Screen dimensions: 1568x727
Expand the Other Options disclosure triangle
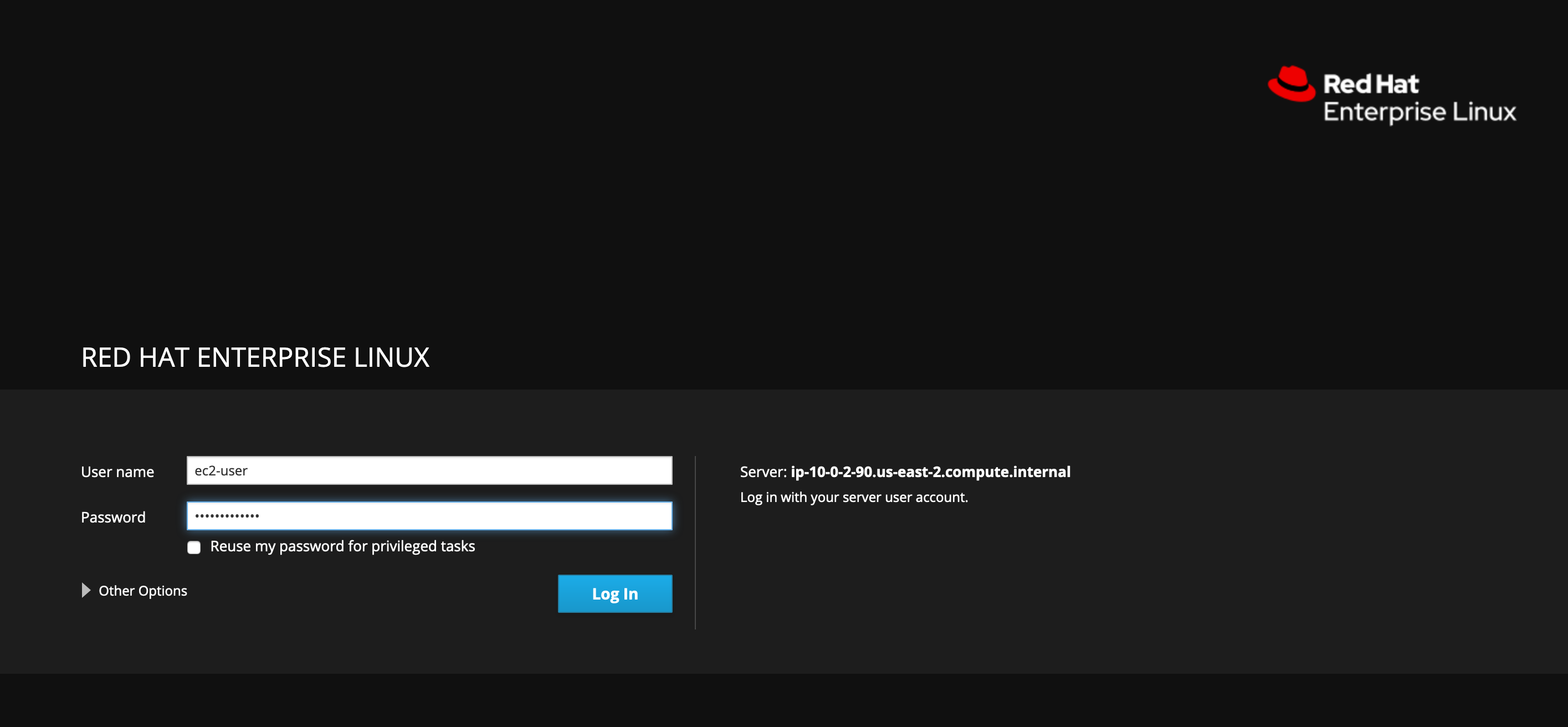tap(86, 590)
